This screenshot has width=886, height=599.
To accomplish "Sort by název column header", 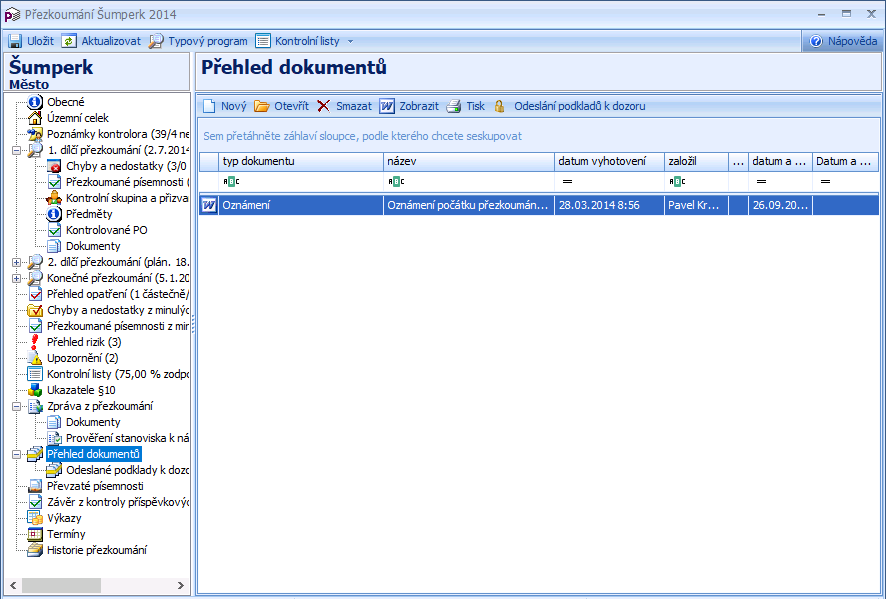I will click(469, 162).
